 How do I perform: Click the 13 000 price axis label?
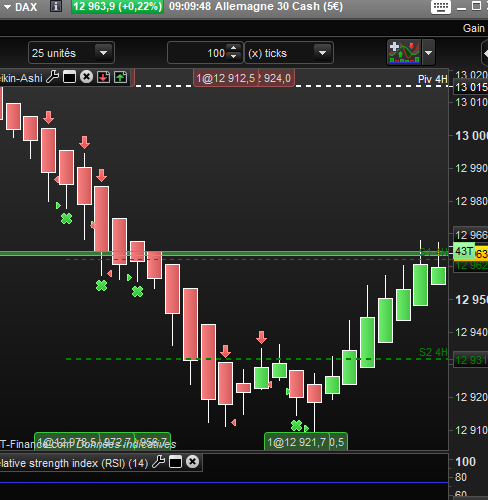[x=471, y=136]
